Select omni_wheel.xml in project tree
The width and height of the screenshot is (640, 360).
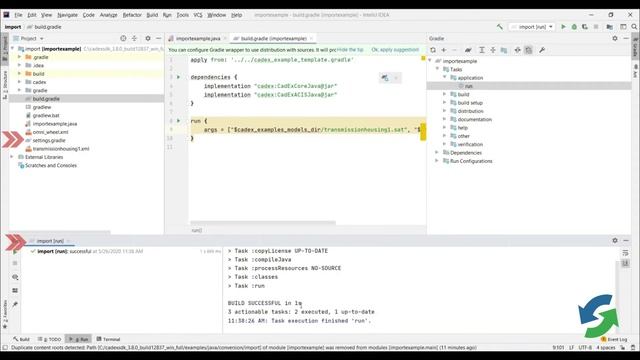coord(50,132)
